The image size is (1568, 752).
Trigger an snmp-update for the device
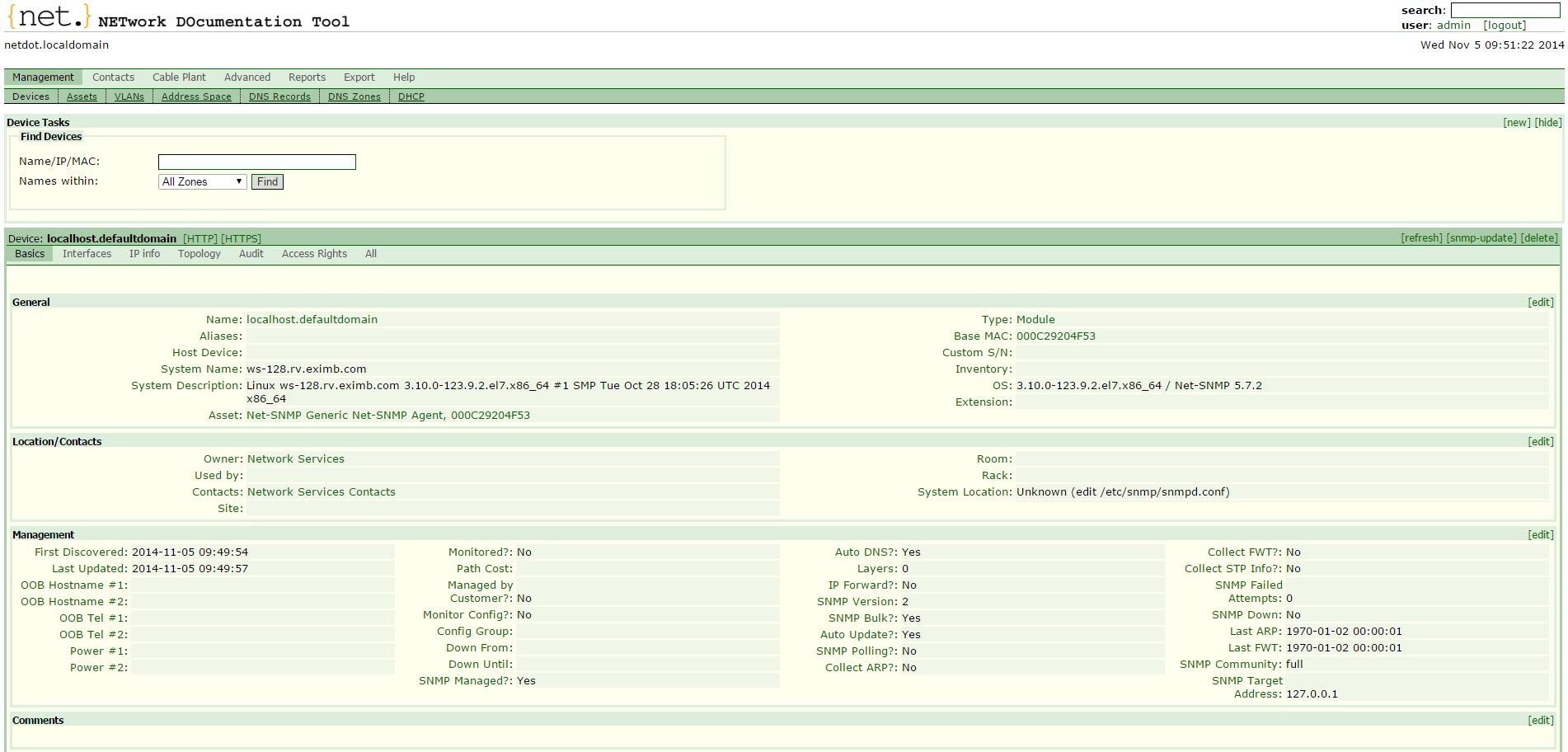click(x=1481, y=237)
